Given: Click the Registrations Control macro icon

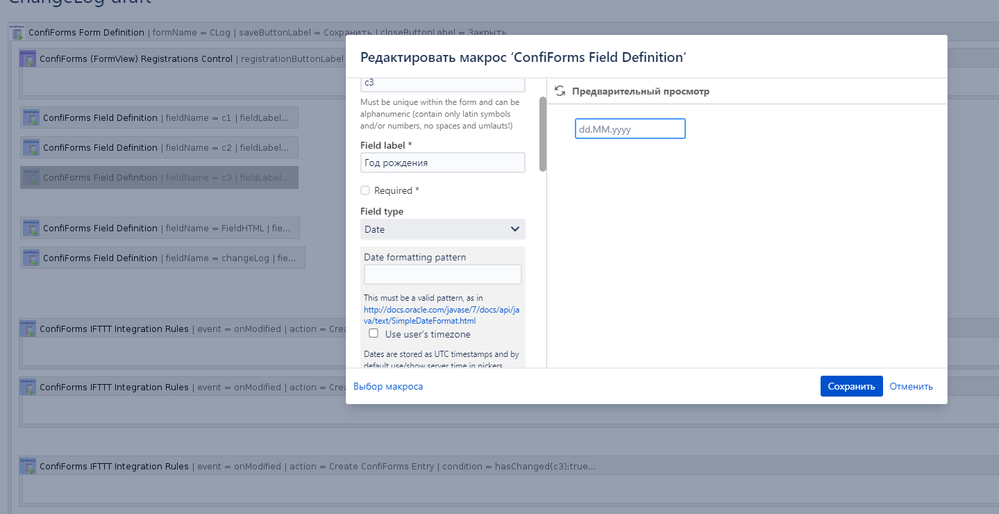Looking at the screenshot, I should pos(28,59).
